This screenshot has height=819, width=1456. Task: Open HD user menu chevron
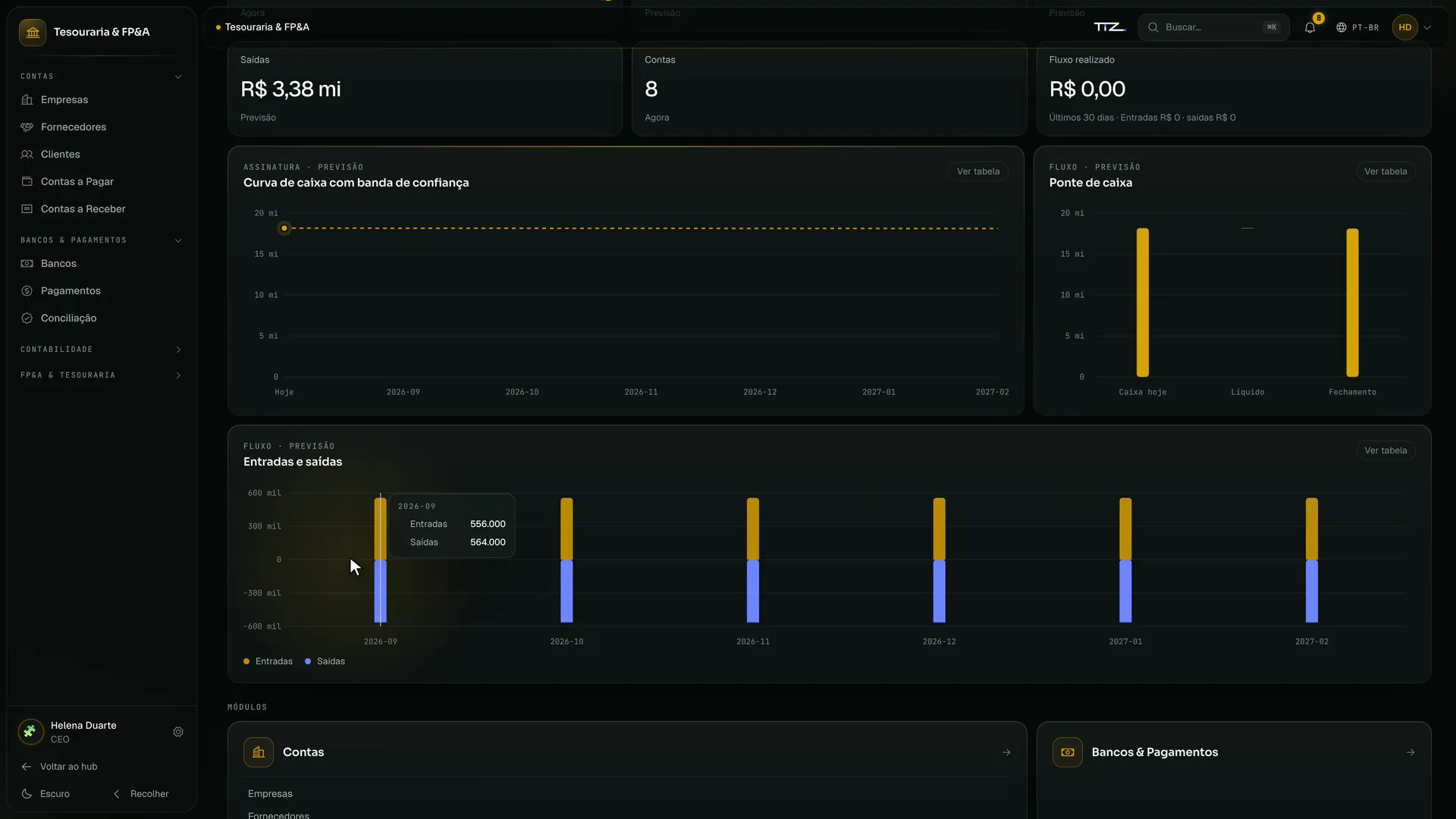click(x=1427, y=27)
